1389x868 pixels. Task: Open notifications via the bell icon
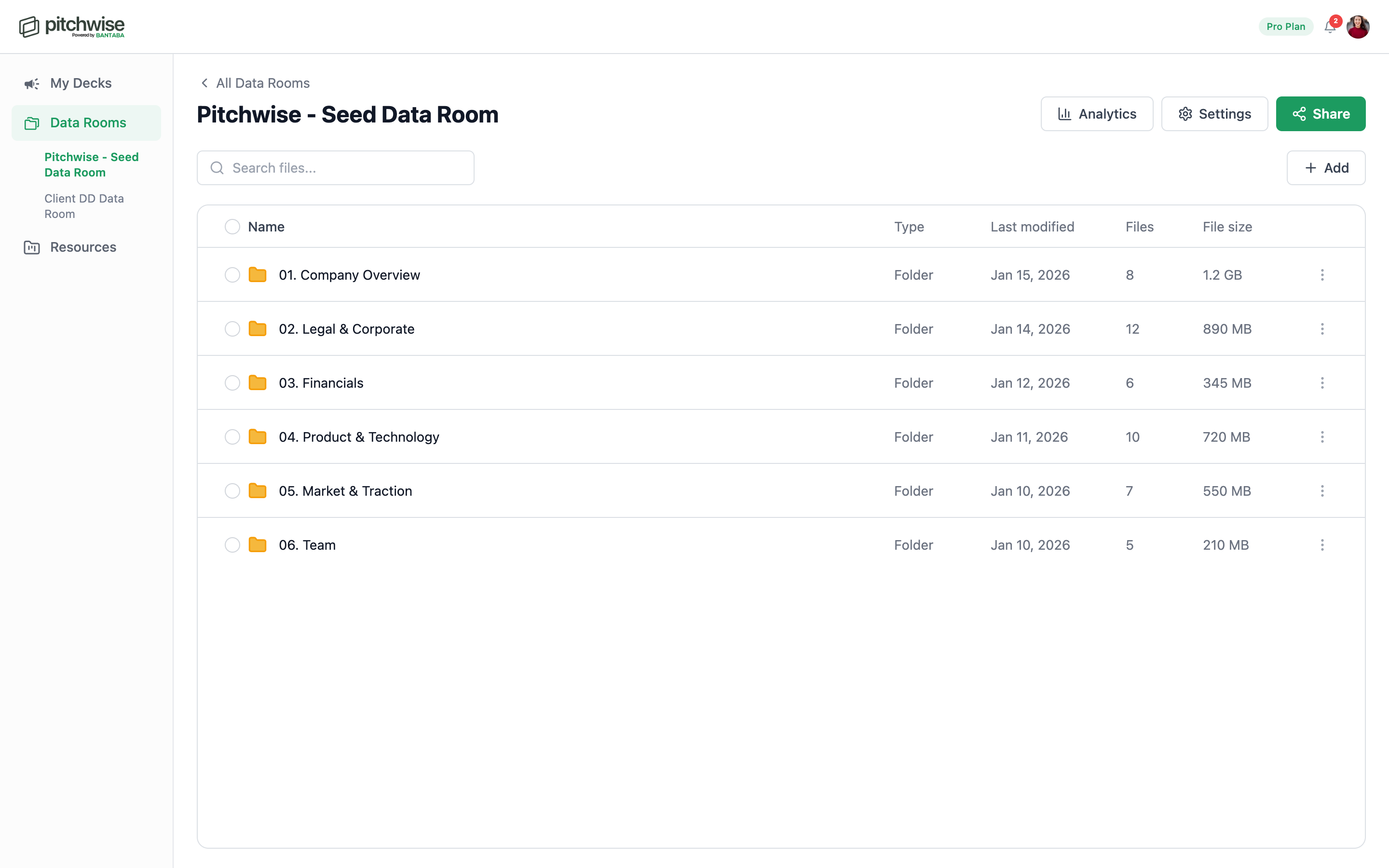pyautogui.click(x=1330, y=27)
